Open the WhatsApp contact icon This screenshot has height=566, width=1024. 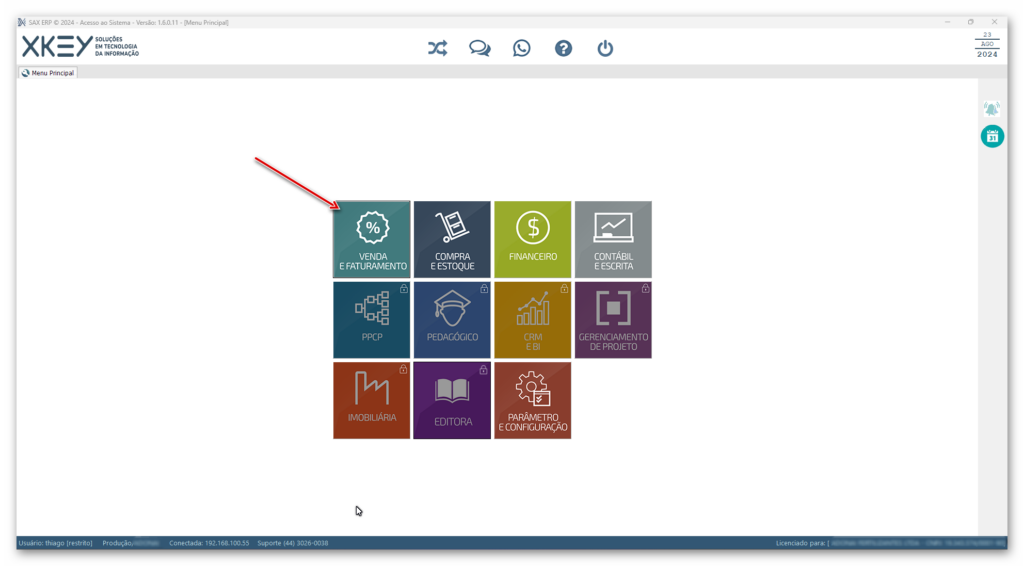click(x=522, y=48)
